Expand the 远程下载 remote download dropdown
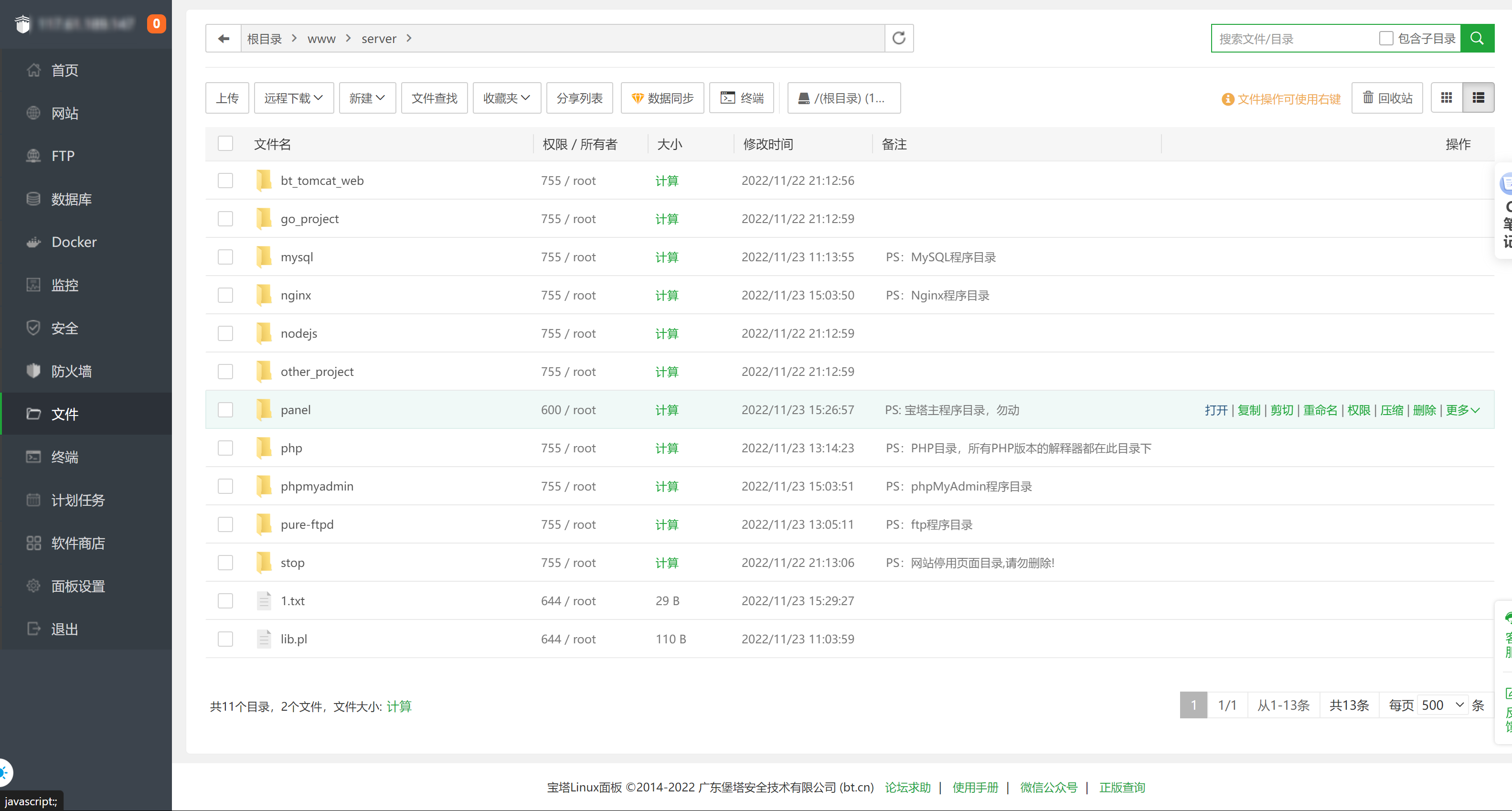 [294, 98]
